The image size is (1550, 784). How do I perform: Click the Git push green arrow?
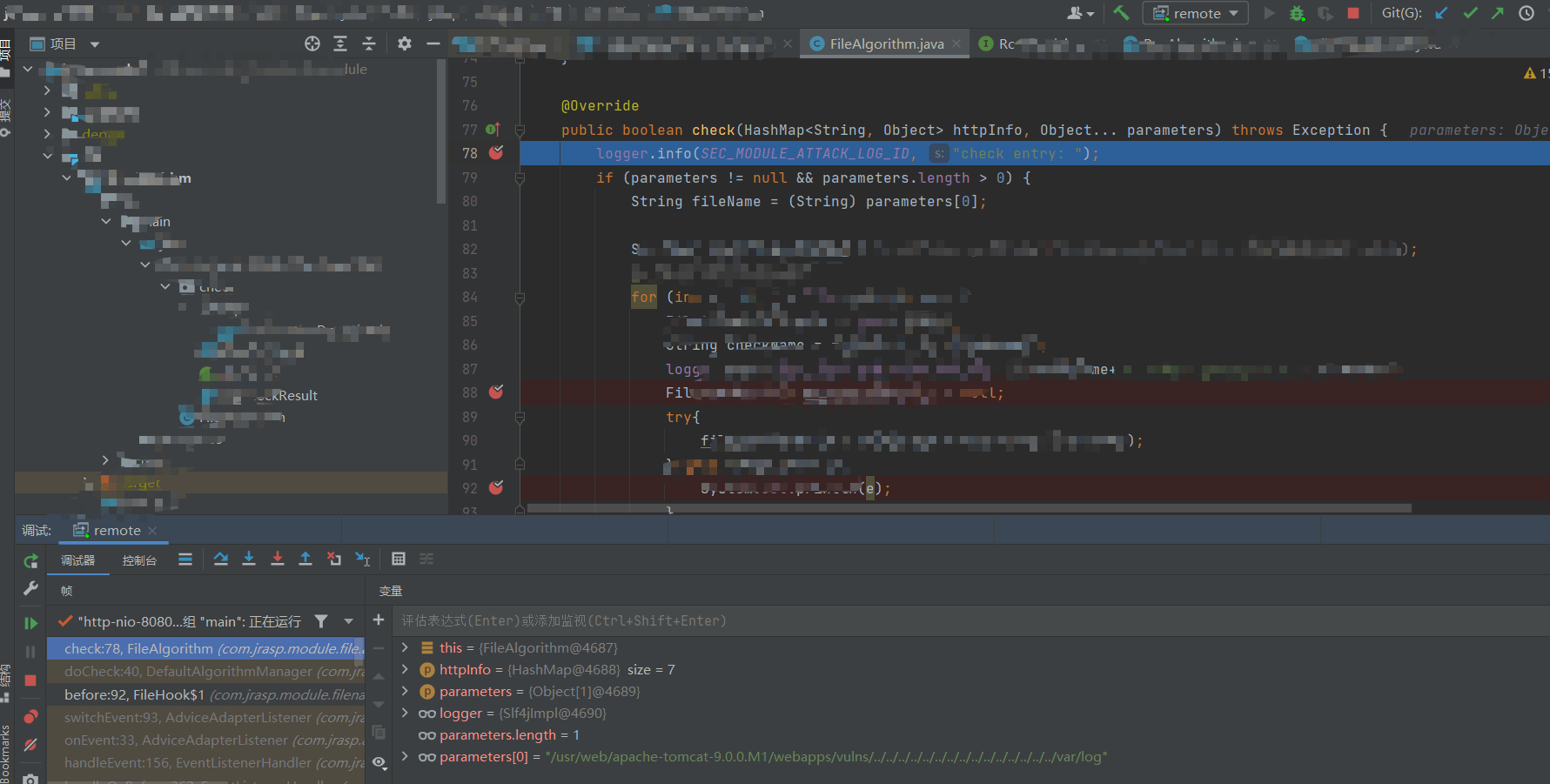[1498, 13]
